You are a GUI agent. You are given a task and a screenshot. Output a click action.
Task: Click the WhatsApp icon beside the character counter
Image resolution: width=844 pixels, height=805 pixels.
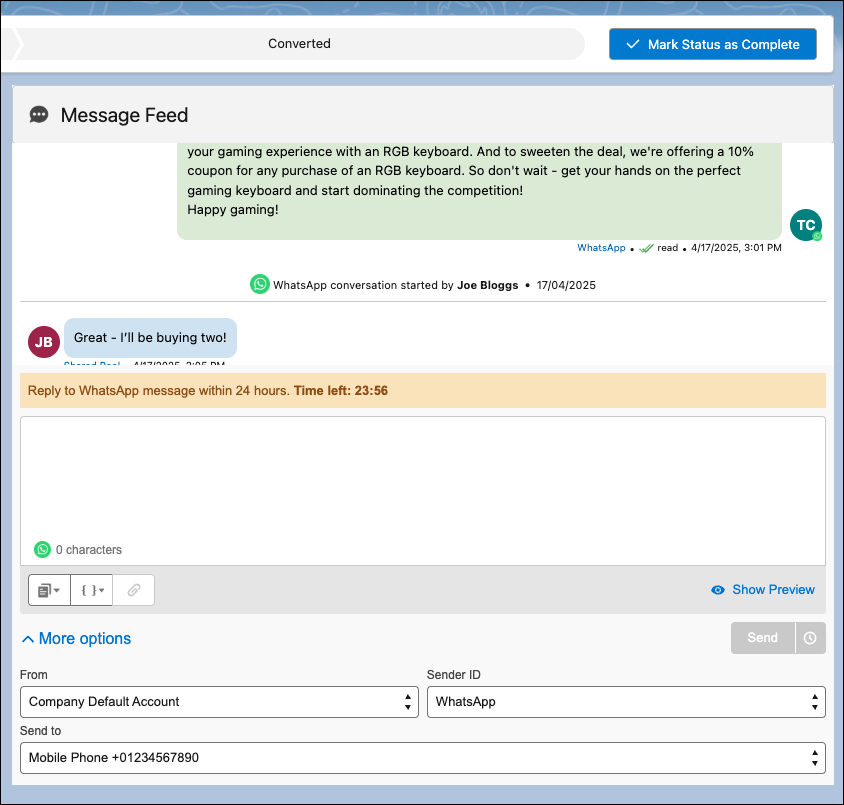click(x=42, y=549)
